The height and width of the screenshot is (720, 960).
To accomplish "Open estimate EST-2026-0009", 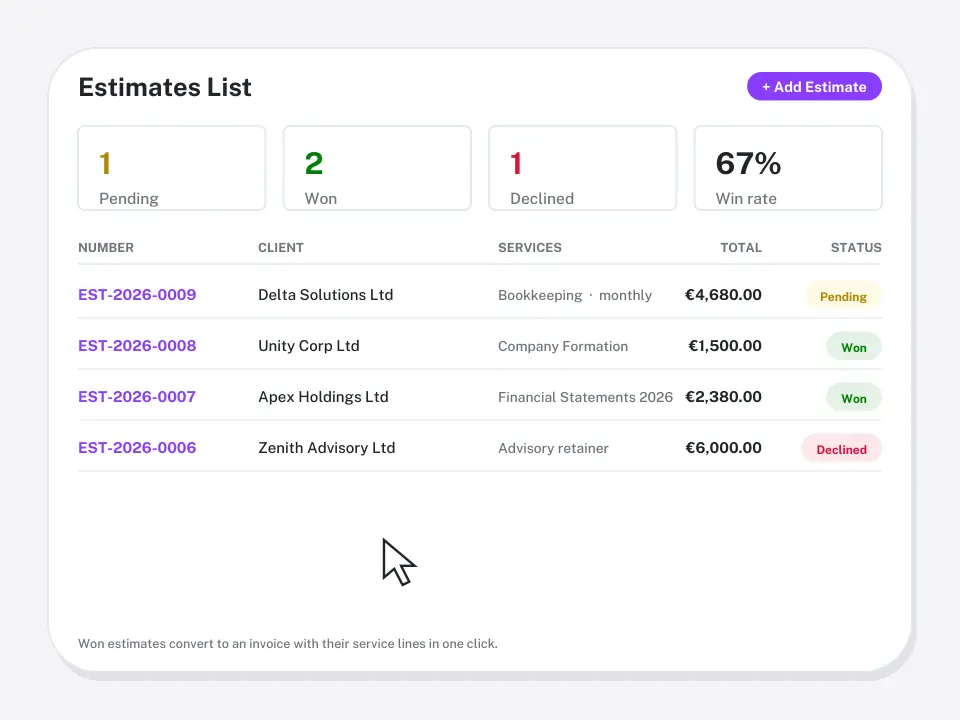I will coord(137,294).
